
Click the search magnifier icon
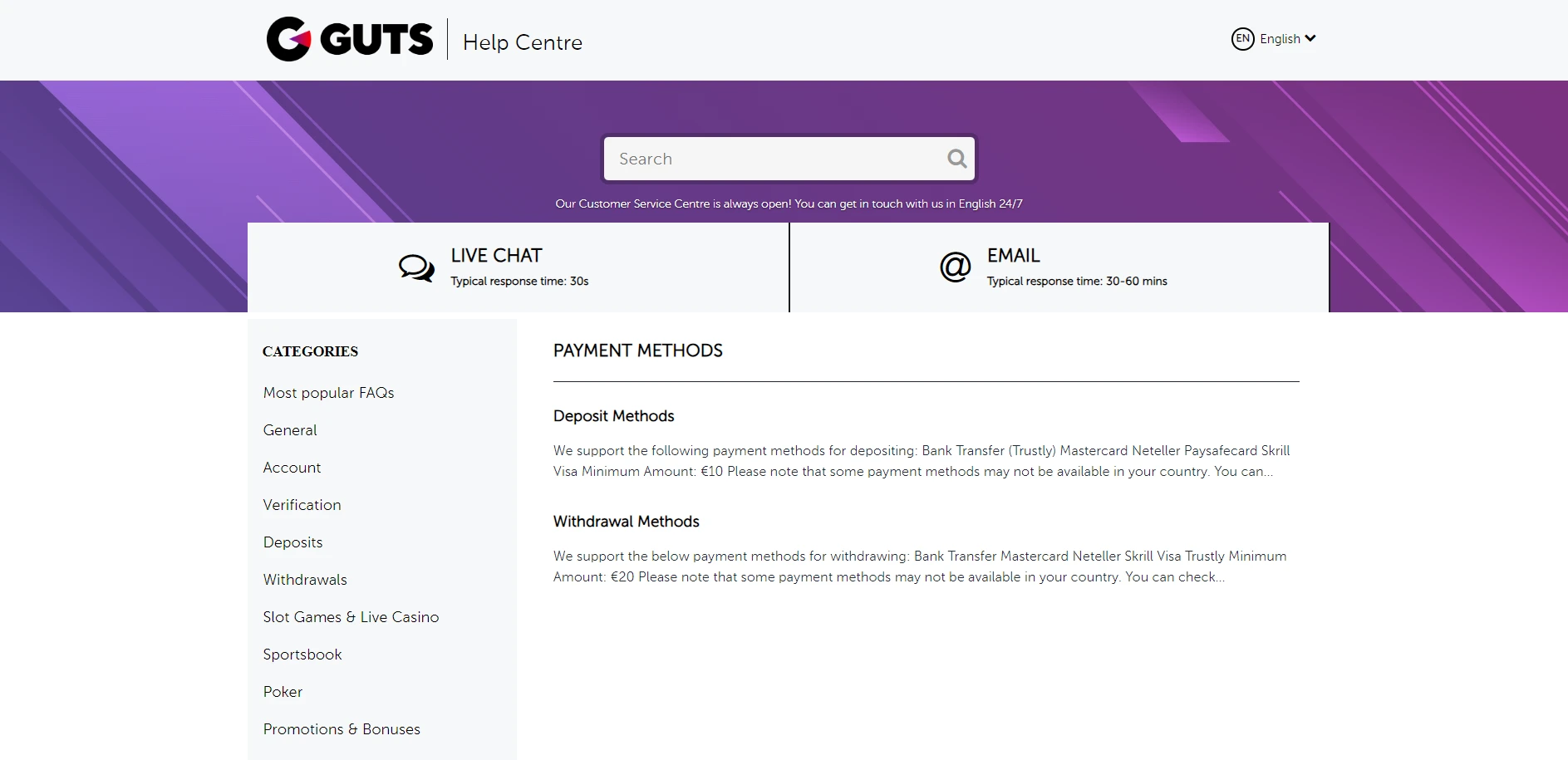coord(957,159)
